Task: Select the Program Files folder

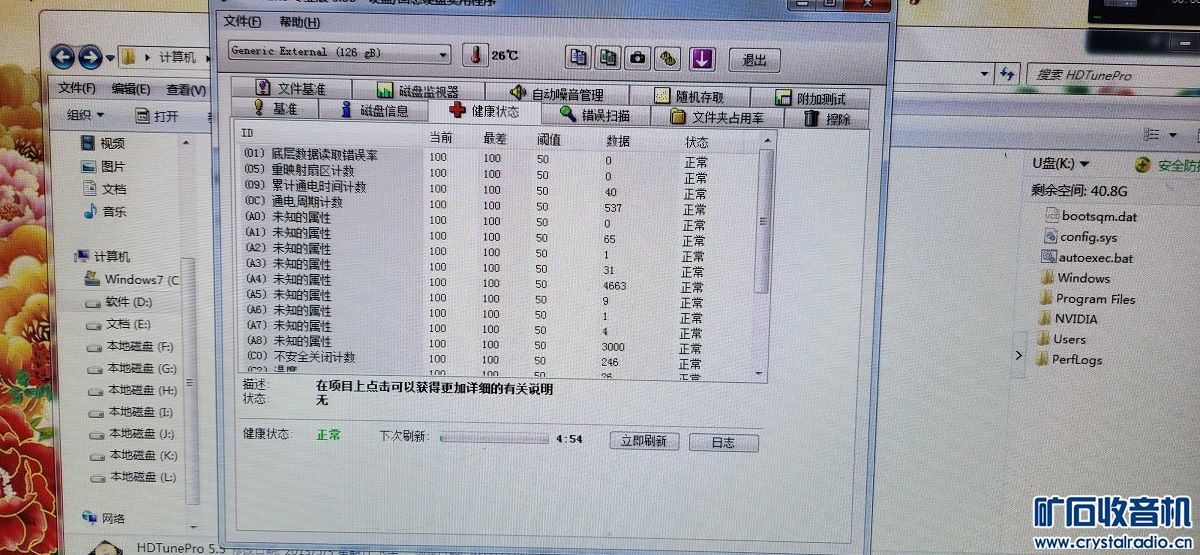Action: (x=1087, y=298)
